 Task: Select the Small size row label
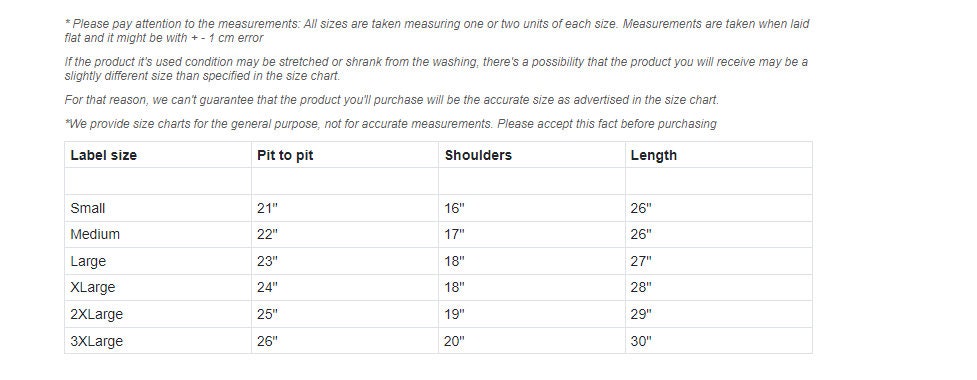coord(87,208)
